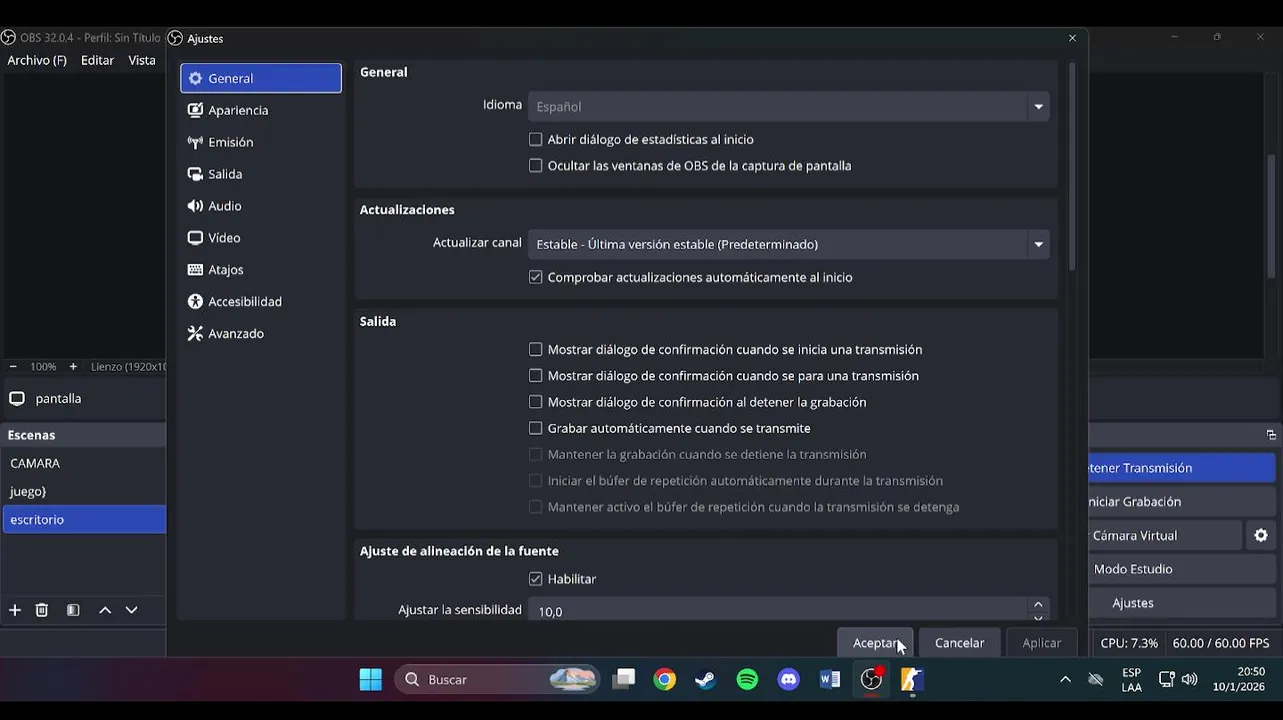
Task: Click the pantalla display capture icon
Action: coord(17,398)
